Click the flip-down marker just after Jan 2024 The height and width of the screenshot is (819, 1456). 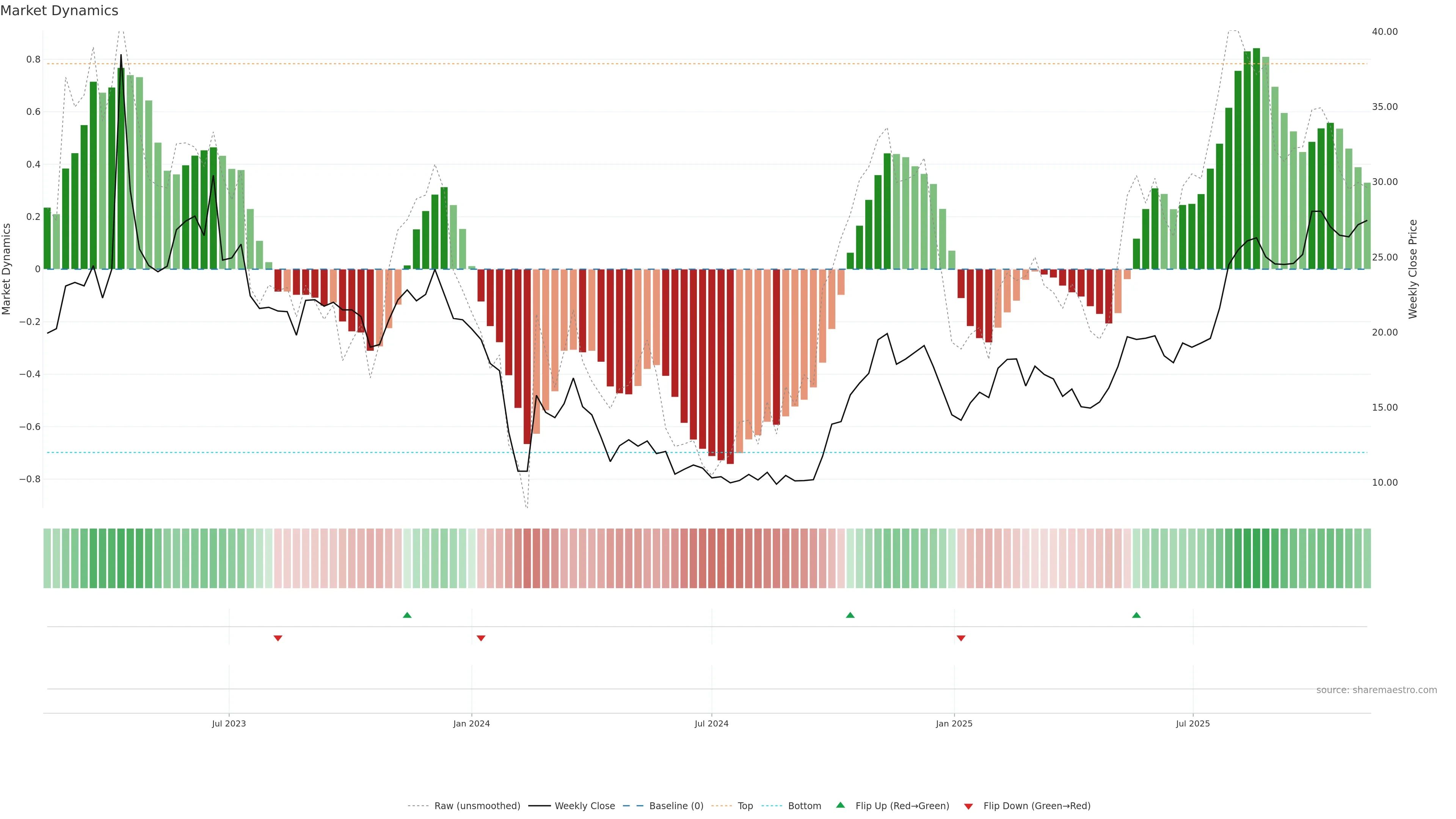(481, 638)
